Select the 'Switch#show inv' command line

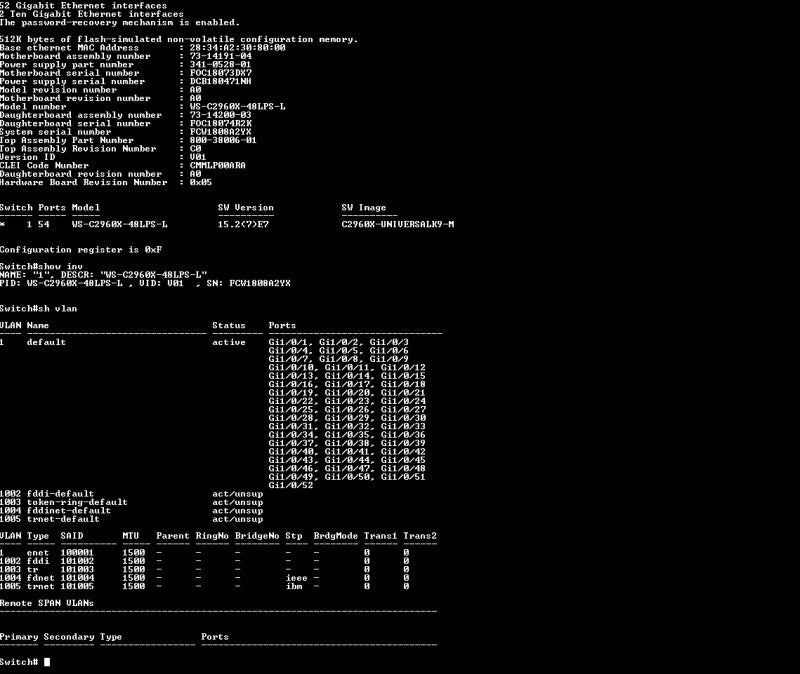tap(41, 266)
